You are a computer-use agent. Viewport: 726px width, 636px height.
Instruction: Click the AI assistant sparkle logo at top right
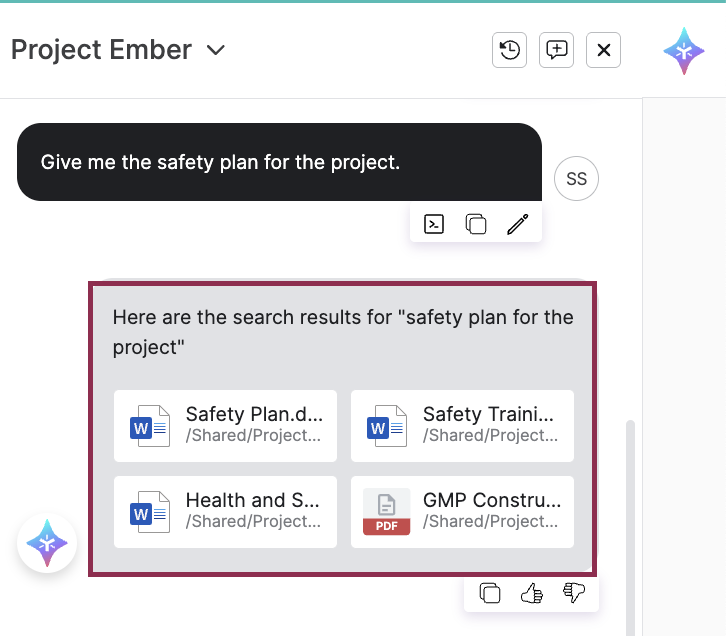[684, 51]
